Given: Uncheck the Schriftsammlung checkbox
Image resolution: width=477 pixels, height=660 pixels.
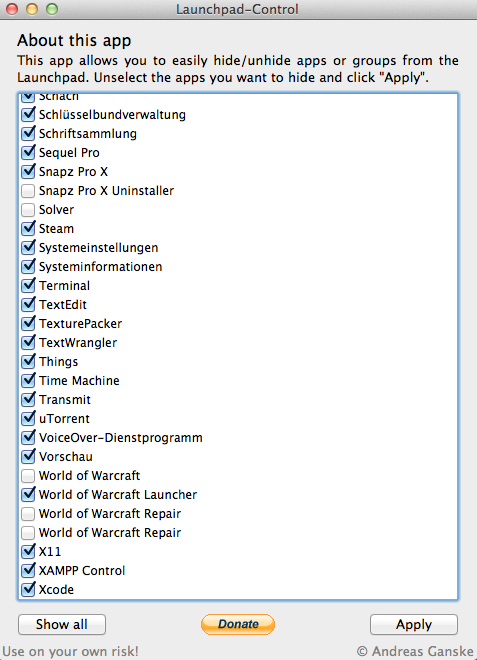Looking at the screenshot, I should coord(28,133).
